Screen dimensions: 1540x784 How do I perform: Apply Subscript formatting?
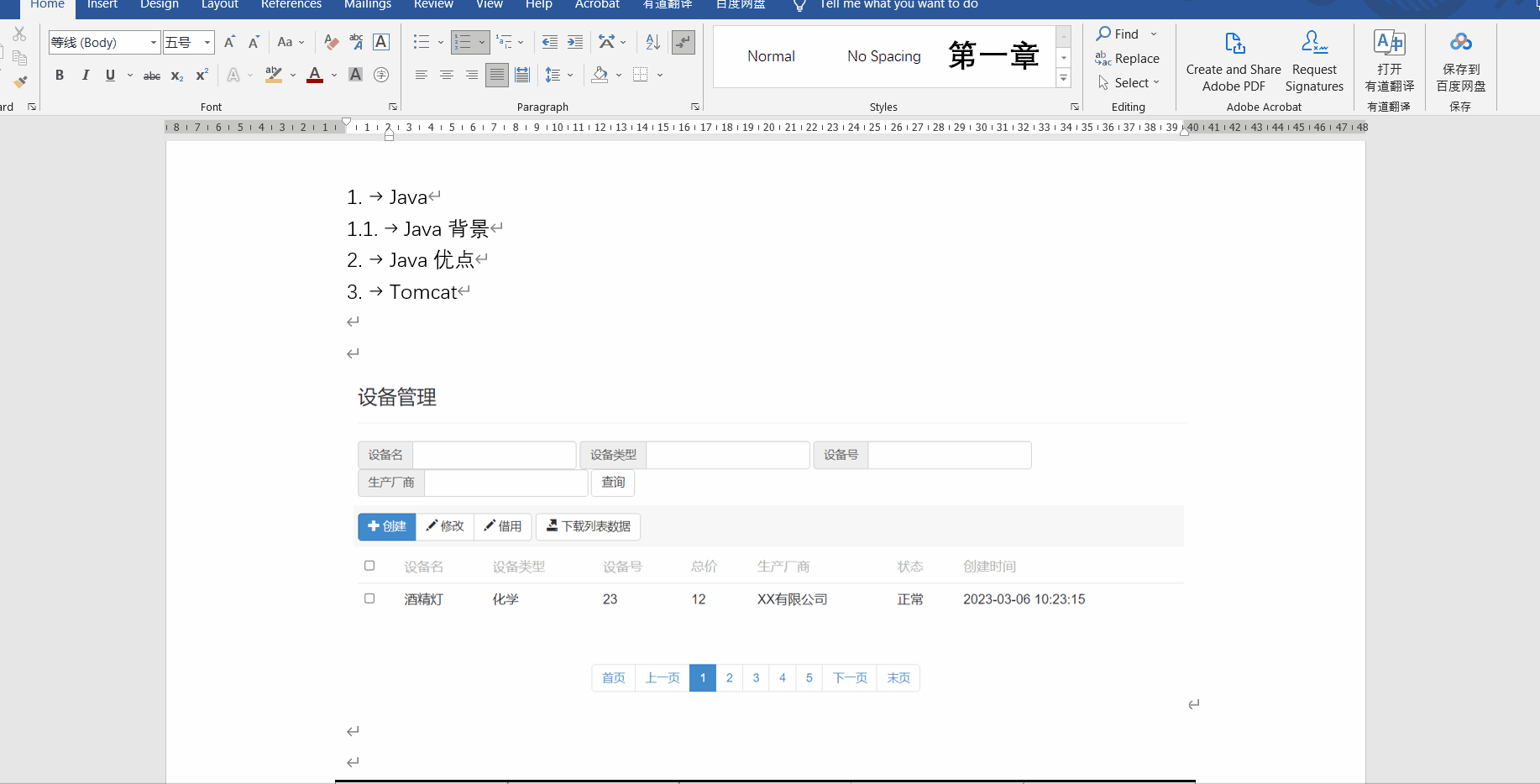tap(176, 76)
